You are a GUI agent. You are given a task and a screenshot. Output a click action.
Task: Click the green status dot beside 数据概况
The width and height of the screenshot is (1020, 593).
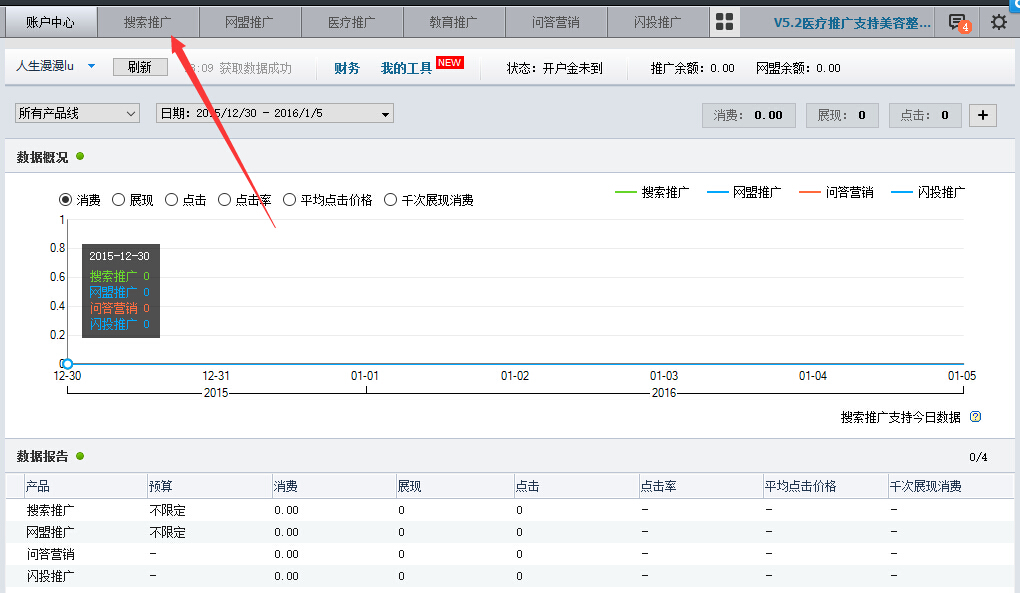point(80,156)
